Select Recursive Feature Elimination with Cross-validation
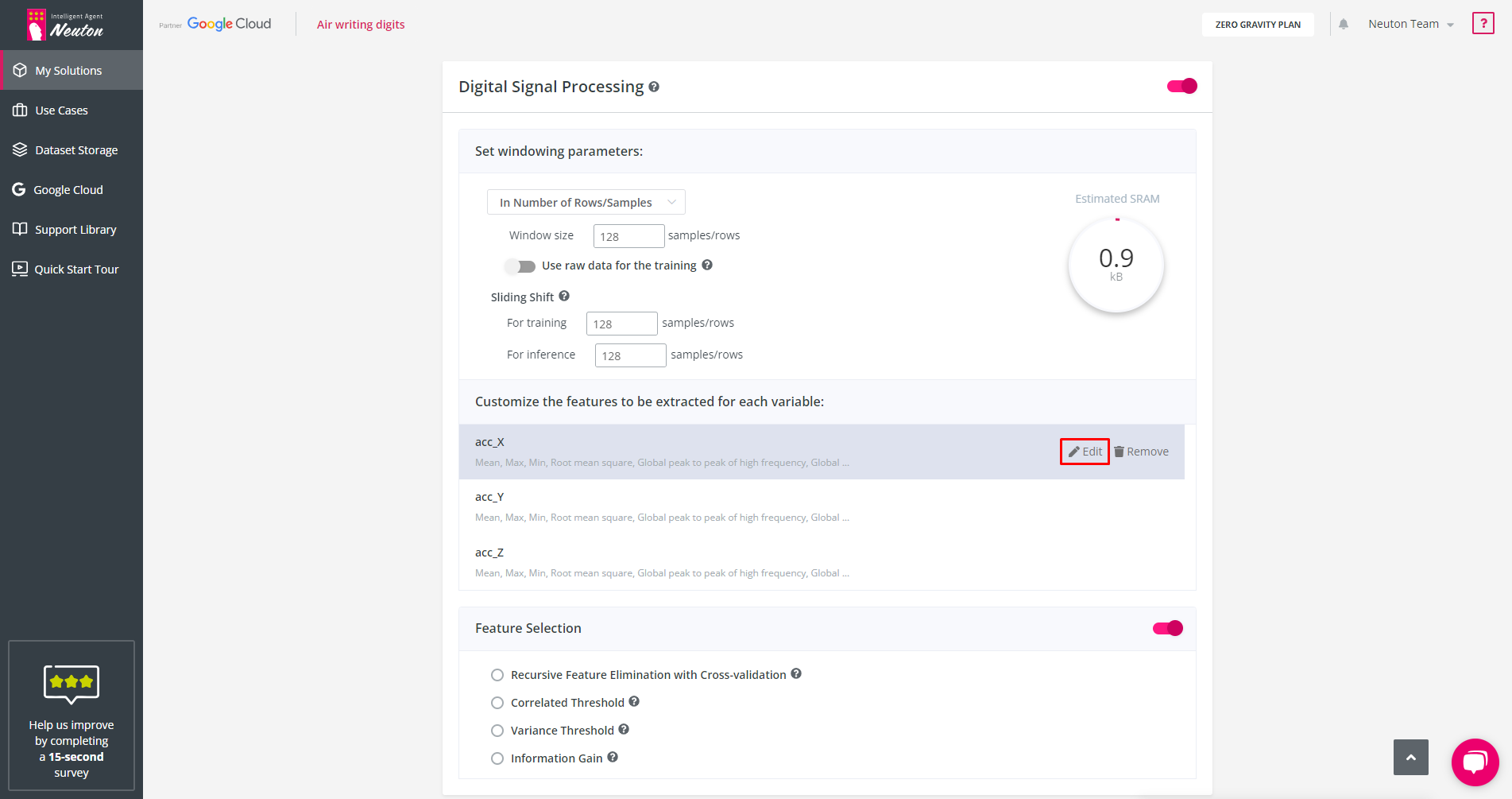Image resolution: width=1512 pixels, height=799 pixels. point(497,675)
